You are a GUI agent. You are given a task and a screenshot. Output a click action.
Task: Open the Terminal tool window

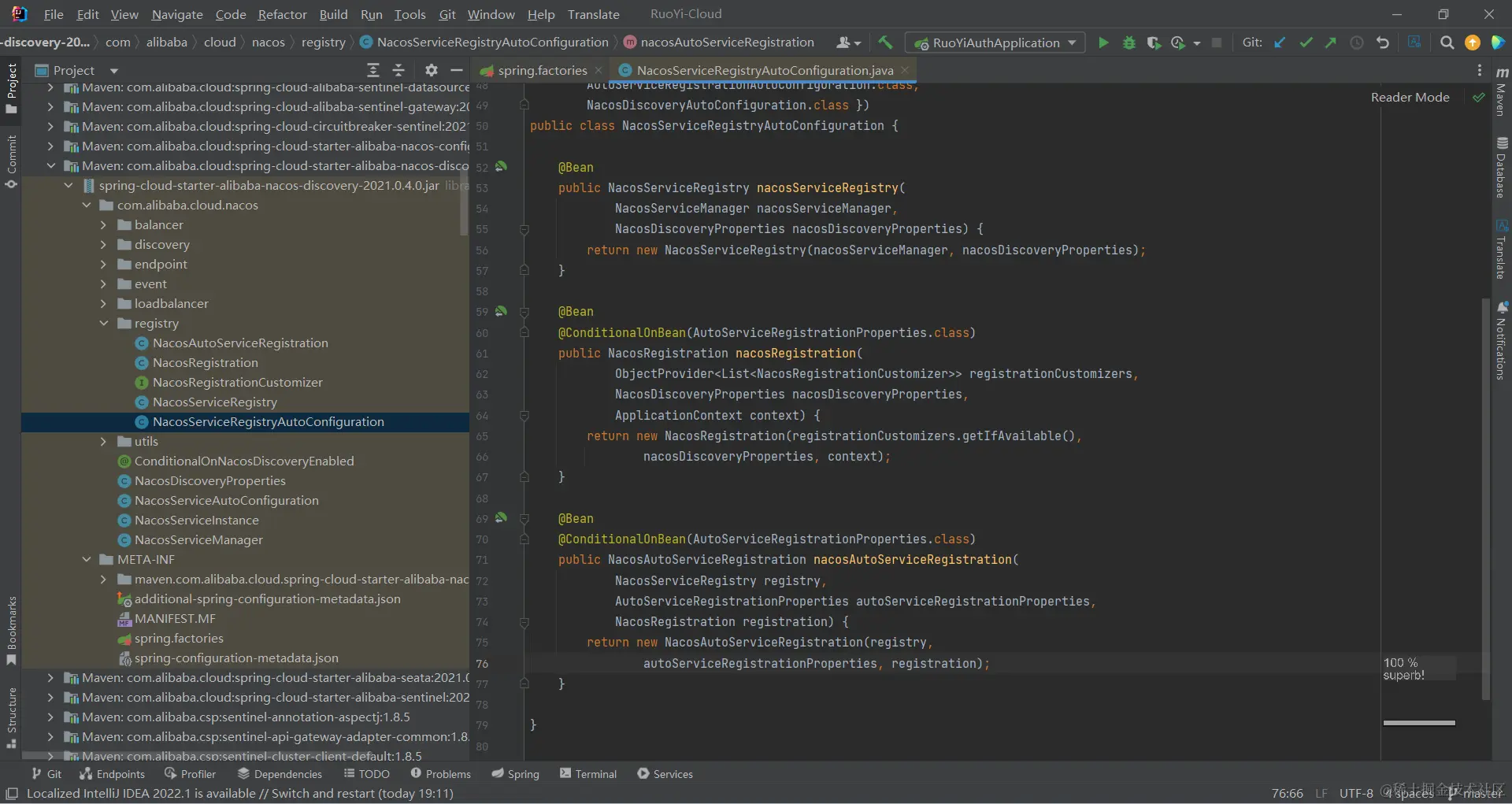(588, 774)
